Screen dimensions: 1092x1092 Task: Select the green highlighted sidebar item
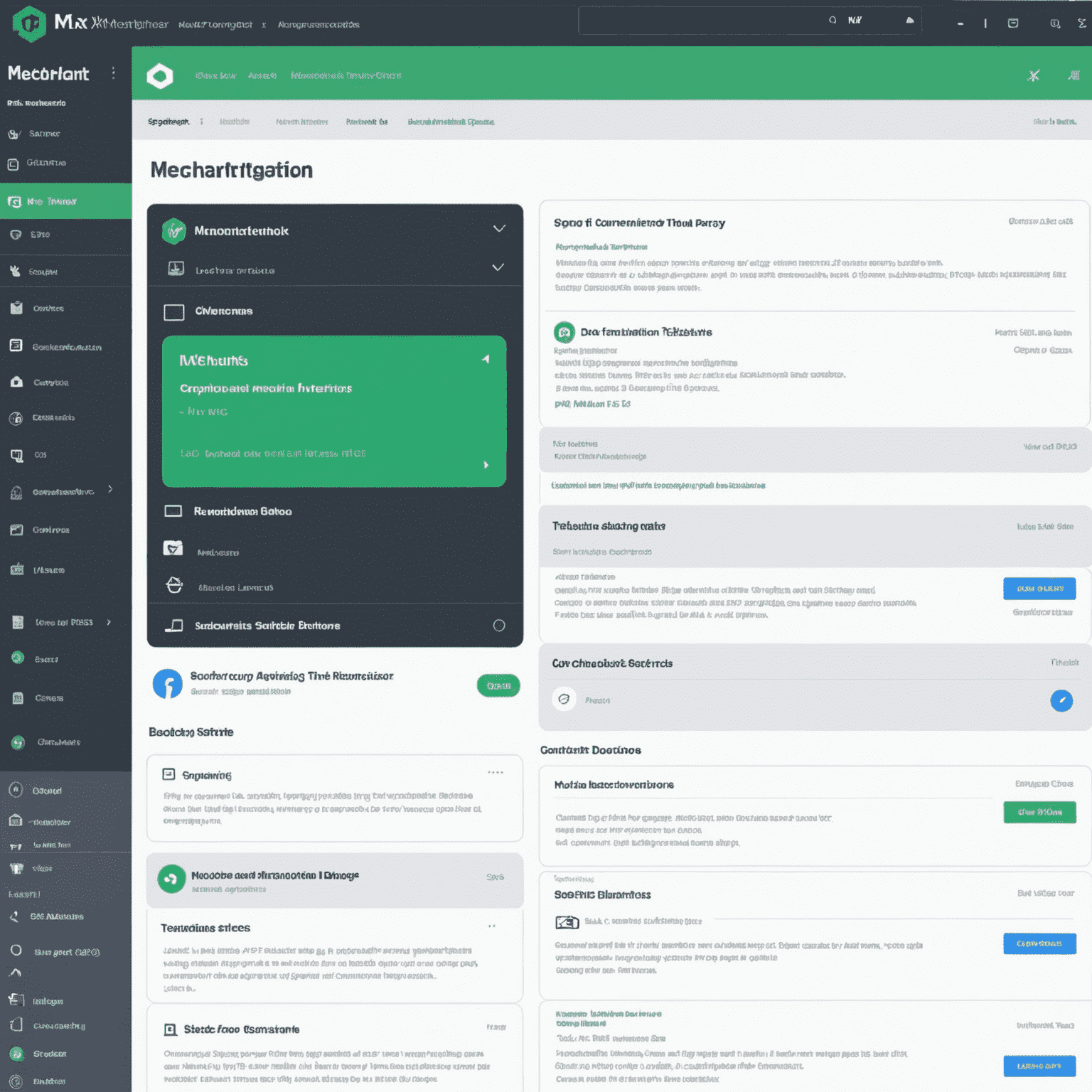65,201
